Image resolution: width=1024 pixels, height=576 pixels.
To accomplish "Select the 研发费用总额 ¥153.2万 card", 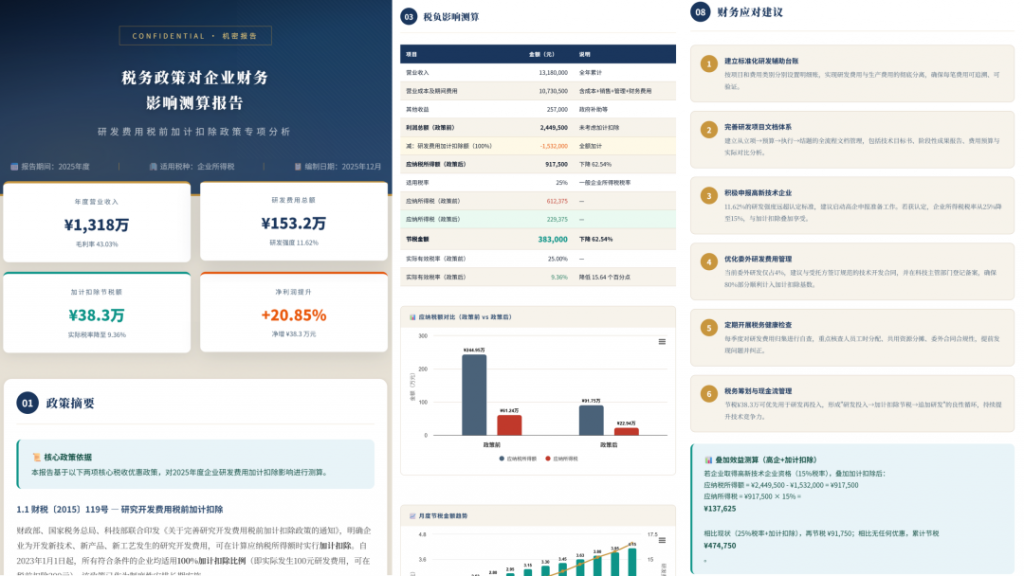I will (294, 221).
